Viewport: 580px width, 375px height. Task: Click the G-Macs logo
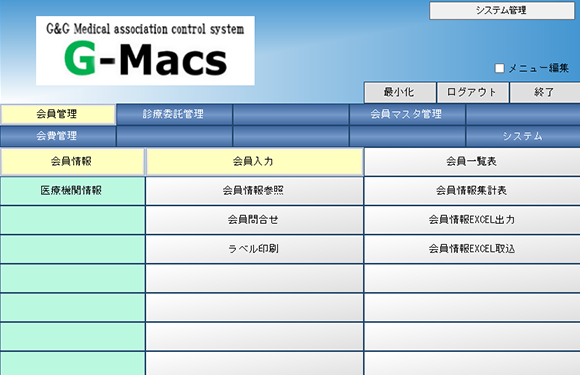point(145,51)
